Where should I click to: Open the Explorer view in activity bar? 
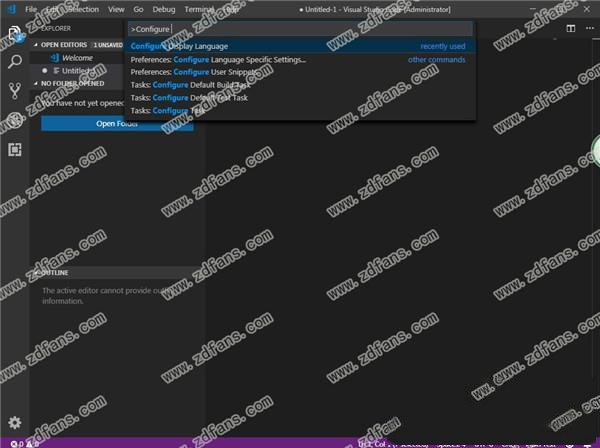15,34
